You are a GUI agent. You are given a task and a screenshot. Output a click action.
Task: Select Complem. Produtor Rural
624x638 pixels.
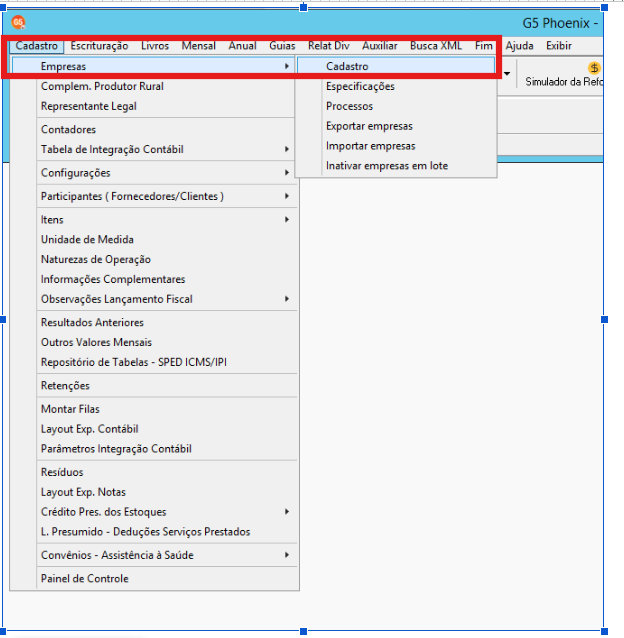pos(153,86)
